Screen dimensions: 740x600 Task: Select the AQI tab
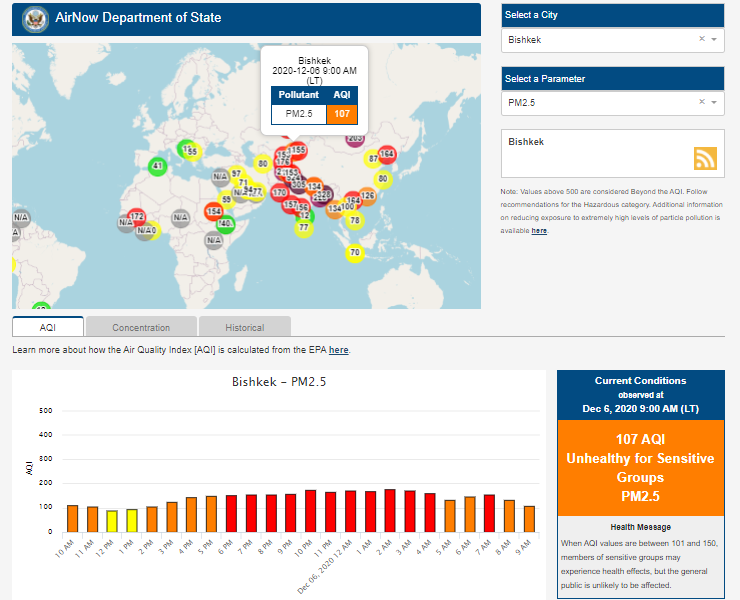48,327
